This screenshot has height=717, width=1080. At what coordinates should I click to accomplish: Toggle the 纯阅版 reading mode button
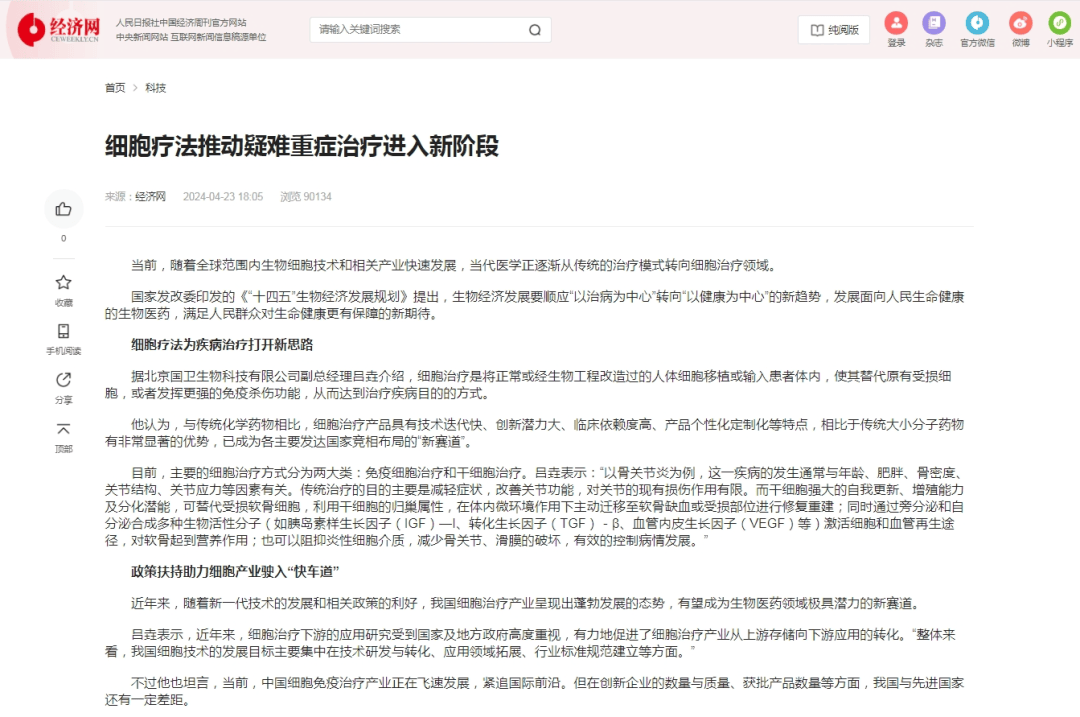pyautogui.click(x=834, y=30)
